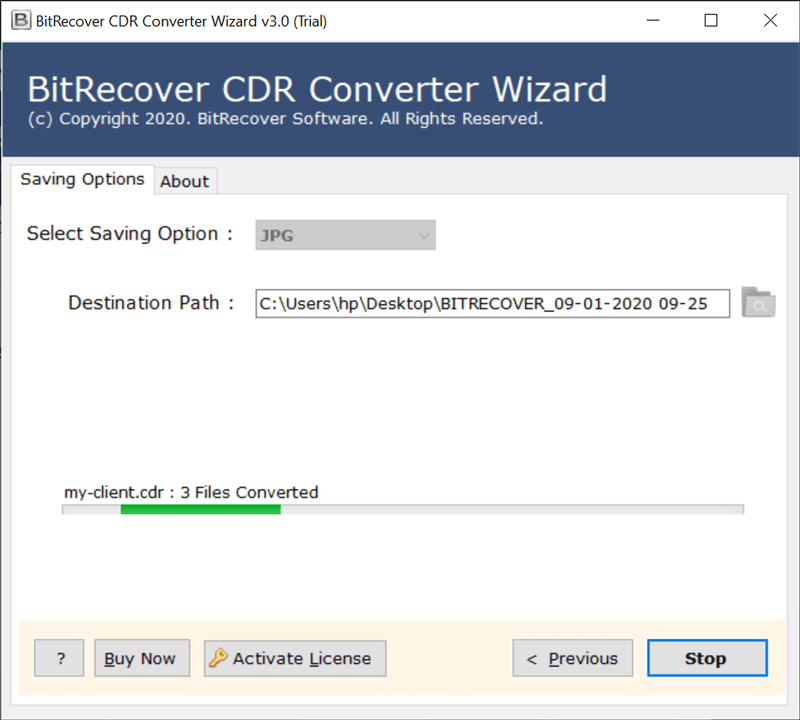800x720 pixels.
Task: Click the copyright notice in the header banner
Action: coord(285,119)
